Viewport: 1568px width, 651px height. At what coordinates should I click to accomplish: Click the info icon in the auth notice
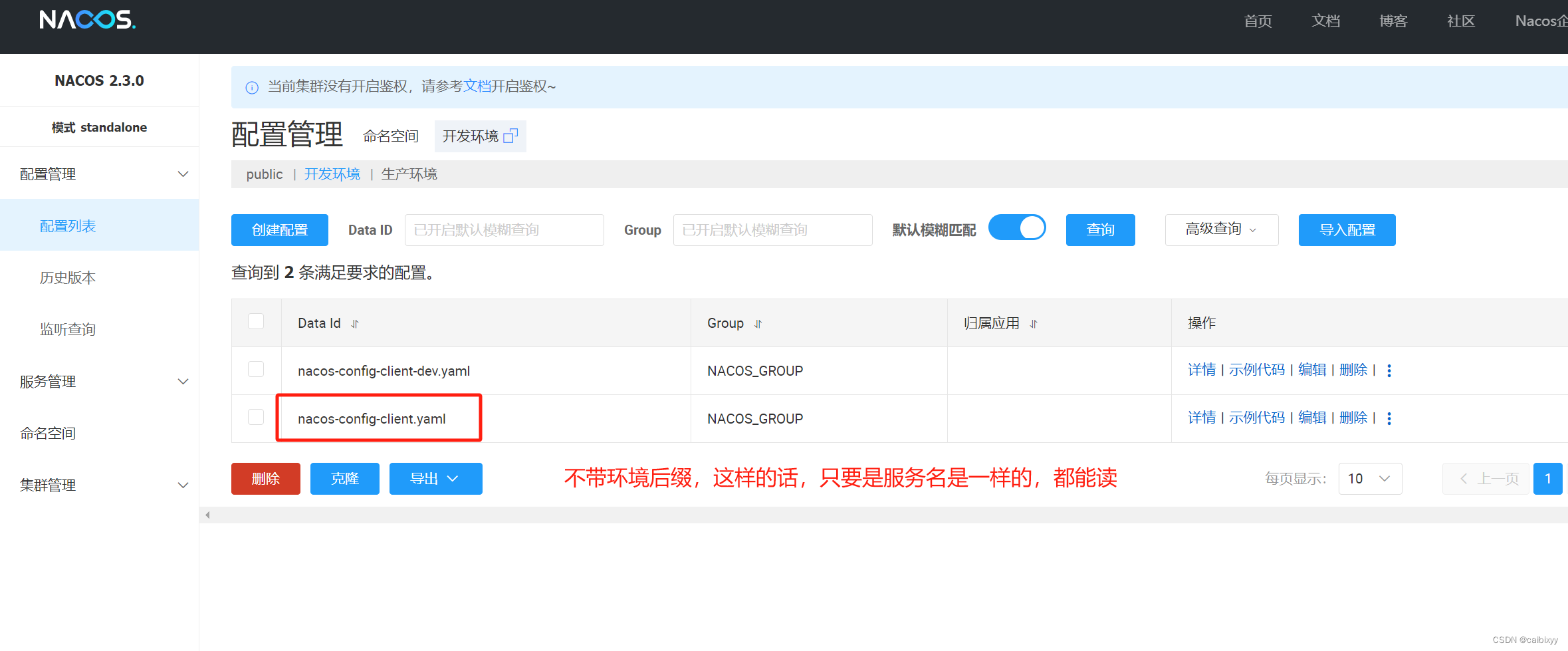(252, 87)
